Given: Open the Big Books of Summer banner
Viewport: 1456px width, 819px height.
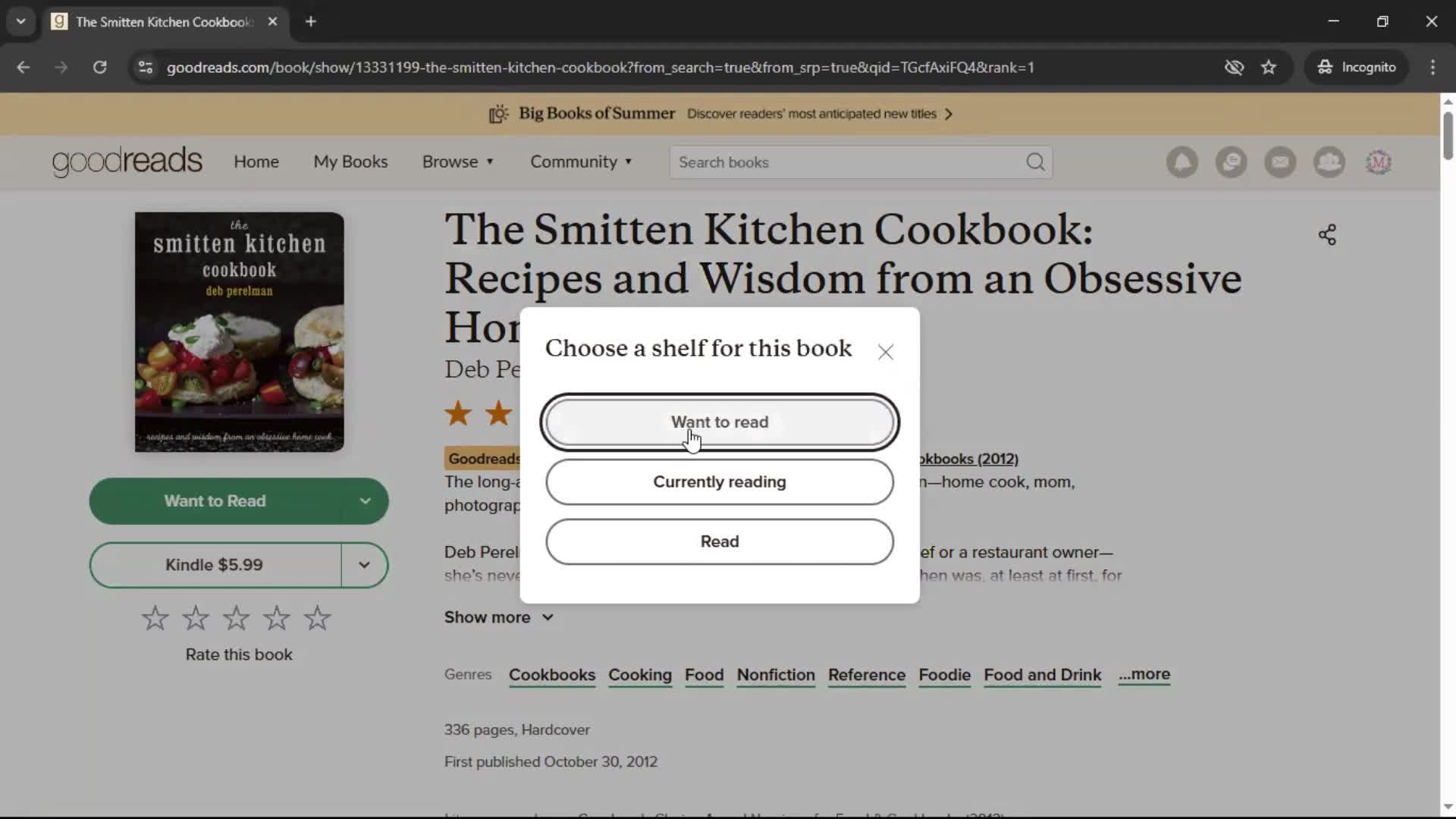Looking at the screenshot, I should pos(720,114).
